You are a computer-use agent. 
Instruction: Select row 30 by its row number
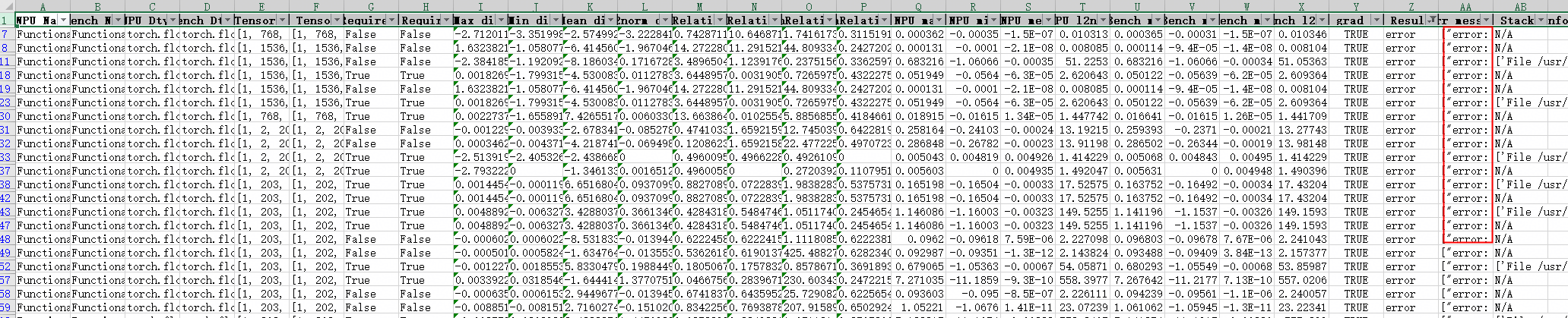8,116
